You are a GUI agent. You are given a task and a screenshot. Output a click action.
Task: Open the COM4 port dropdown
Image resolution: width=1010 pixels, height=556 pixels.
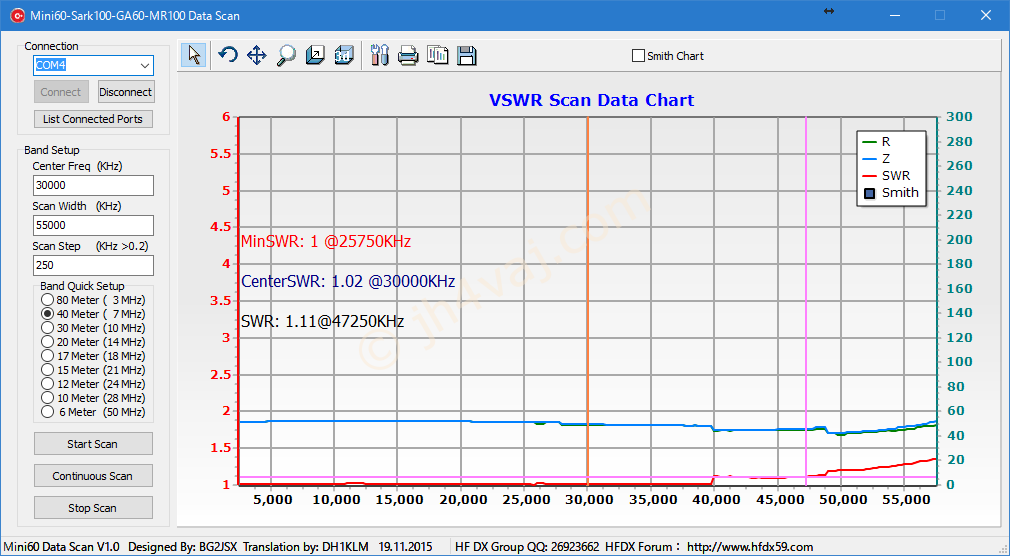[144, 65]
